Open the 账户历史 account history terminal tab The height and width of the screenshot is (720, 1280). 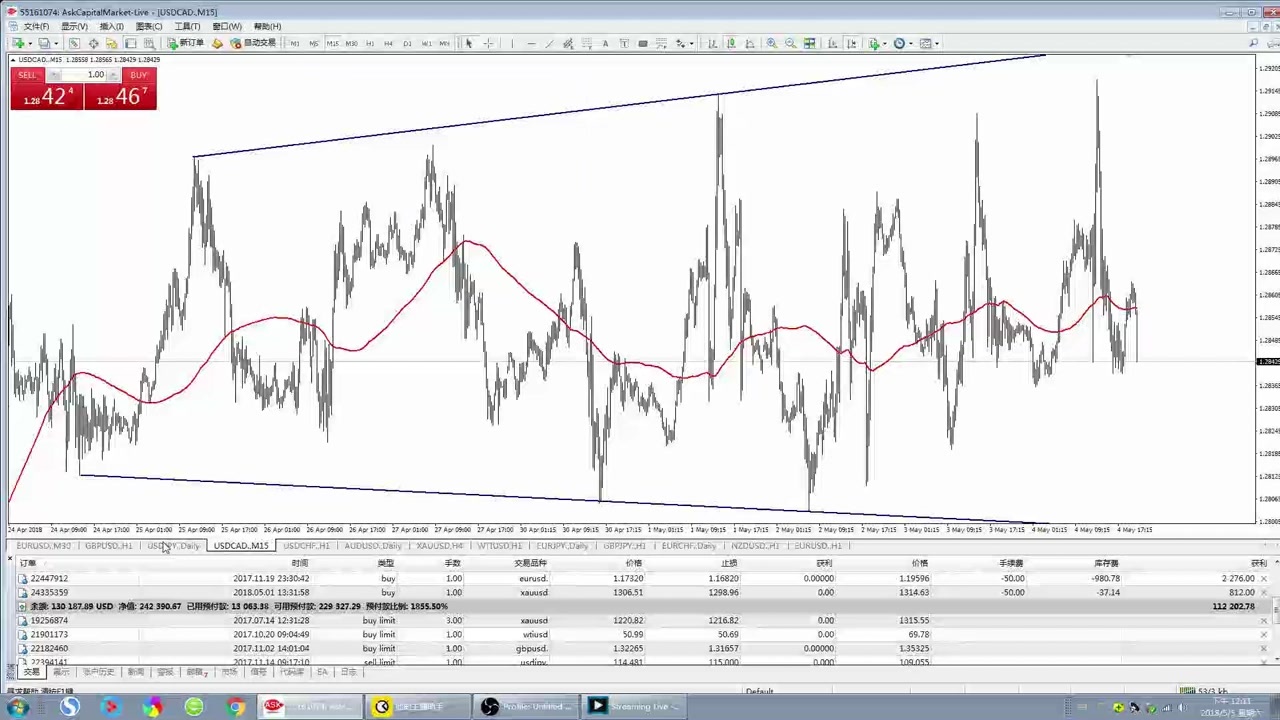pos(98,672)
